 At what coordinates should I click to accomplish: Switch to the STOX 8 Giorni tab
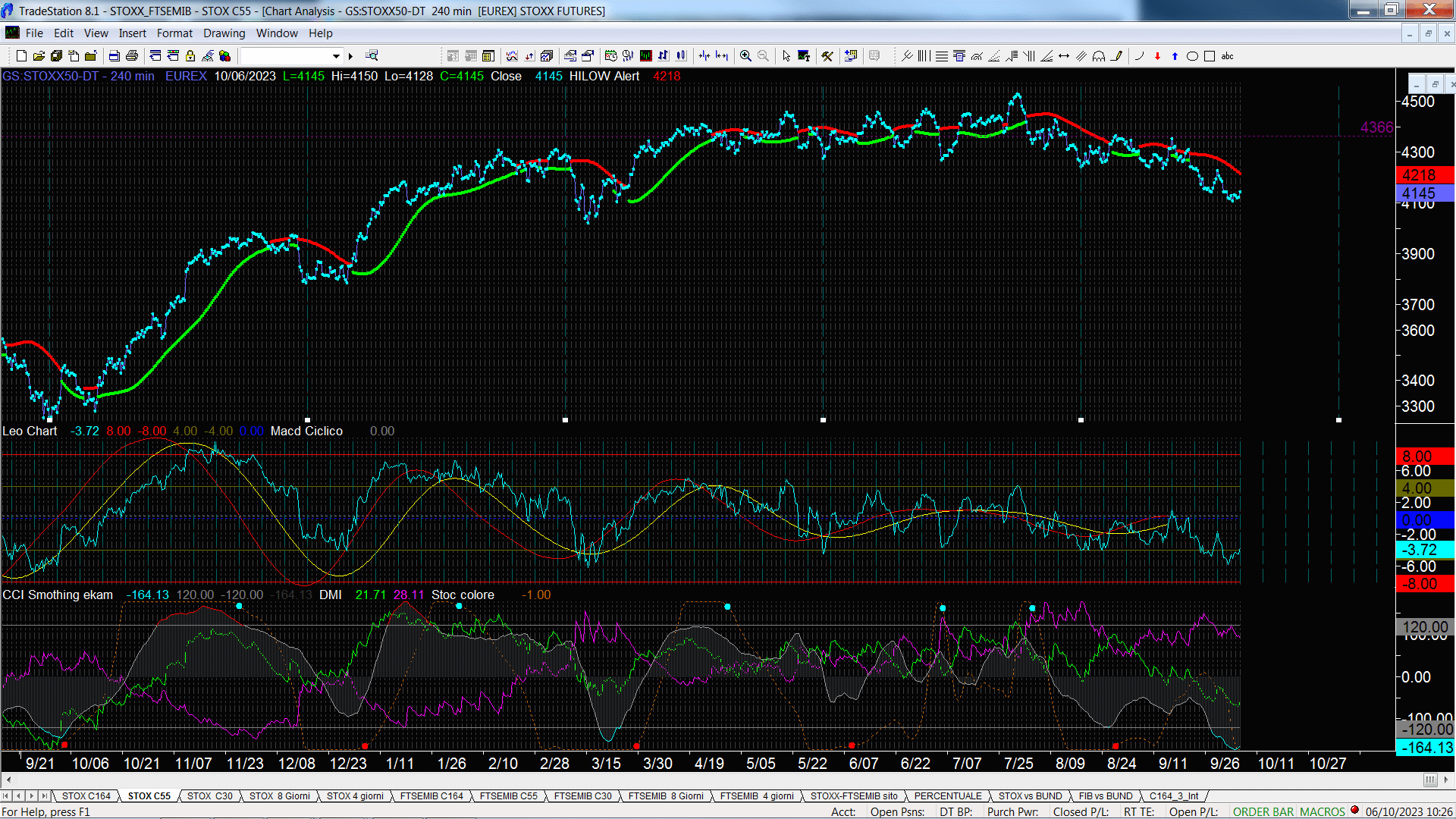coord(280,796)
